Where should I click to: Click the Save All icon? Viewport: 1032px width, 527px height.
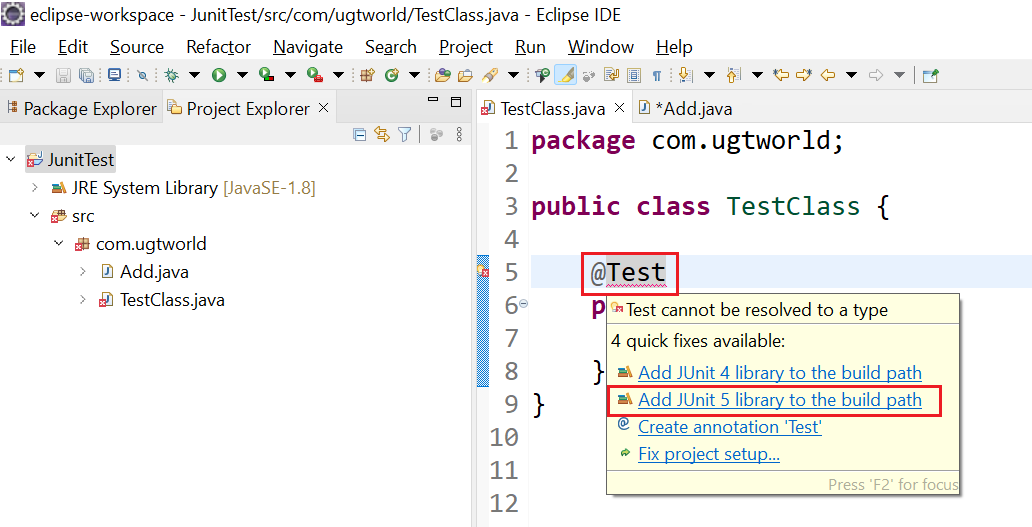click(x=86, y=76)
